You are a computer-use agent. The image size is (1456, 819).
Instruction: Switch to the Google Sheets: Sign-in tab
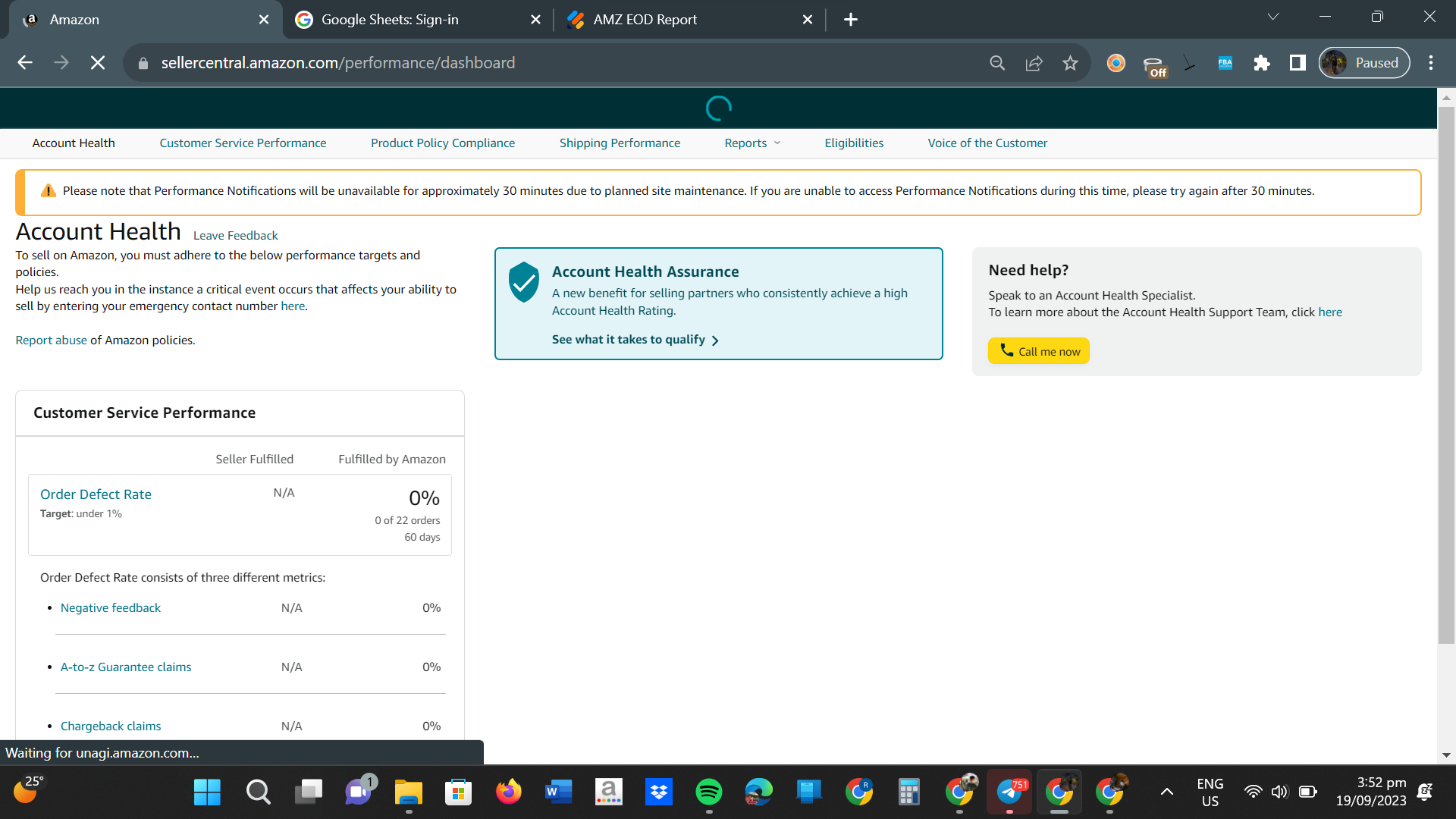(x=418, y=20)
